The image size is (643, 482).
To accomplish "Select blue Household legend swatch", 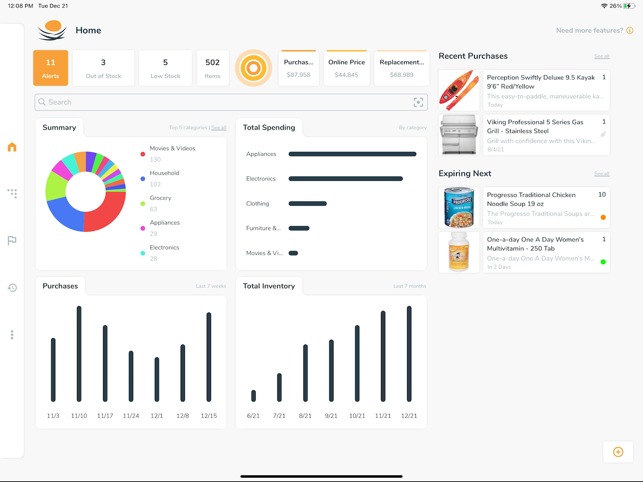I will (x=143, y=179).
